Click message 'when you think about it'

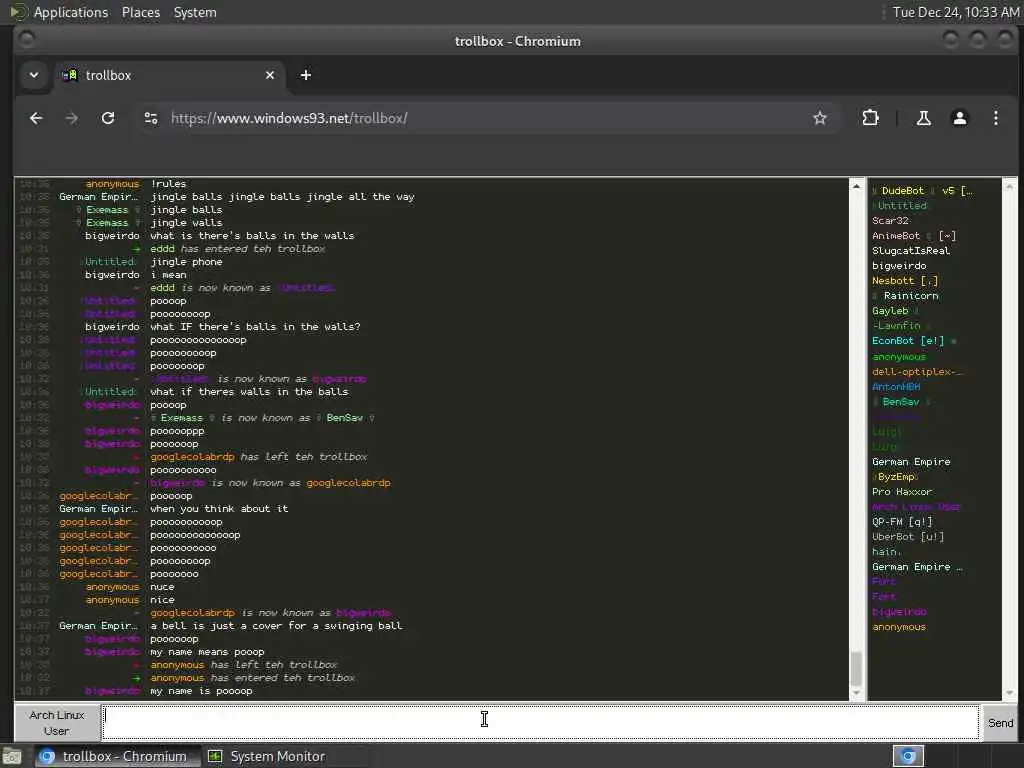coord(219,509)
